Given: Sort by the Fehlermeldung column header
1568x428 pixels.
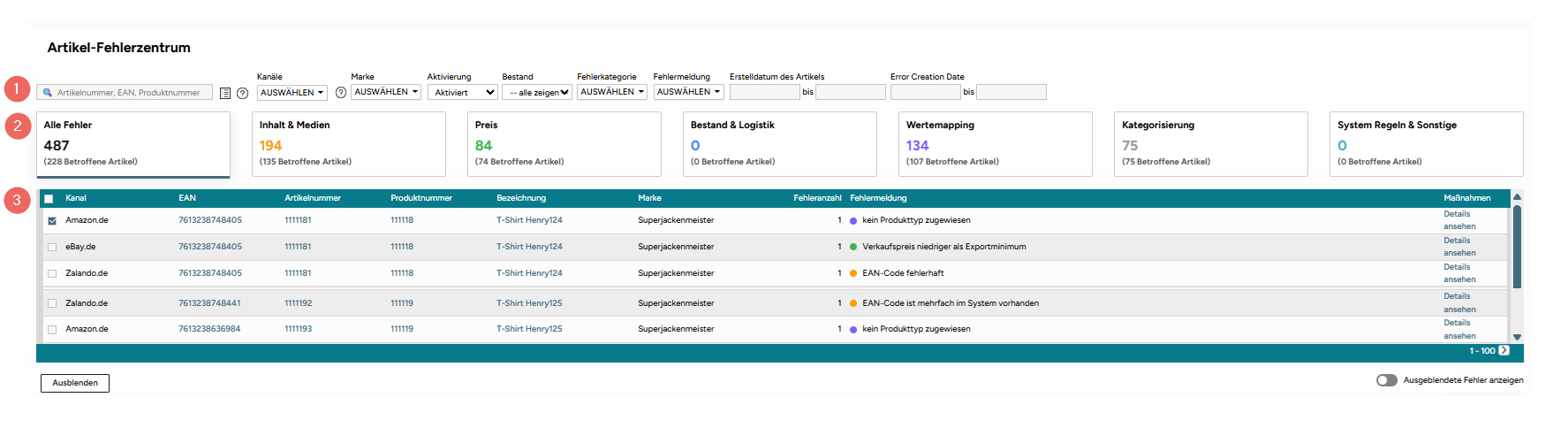Looking at the screenshot, I should click(878, 198).
